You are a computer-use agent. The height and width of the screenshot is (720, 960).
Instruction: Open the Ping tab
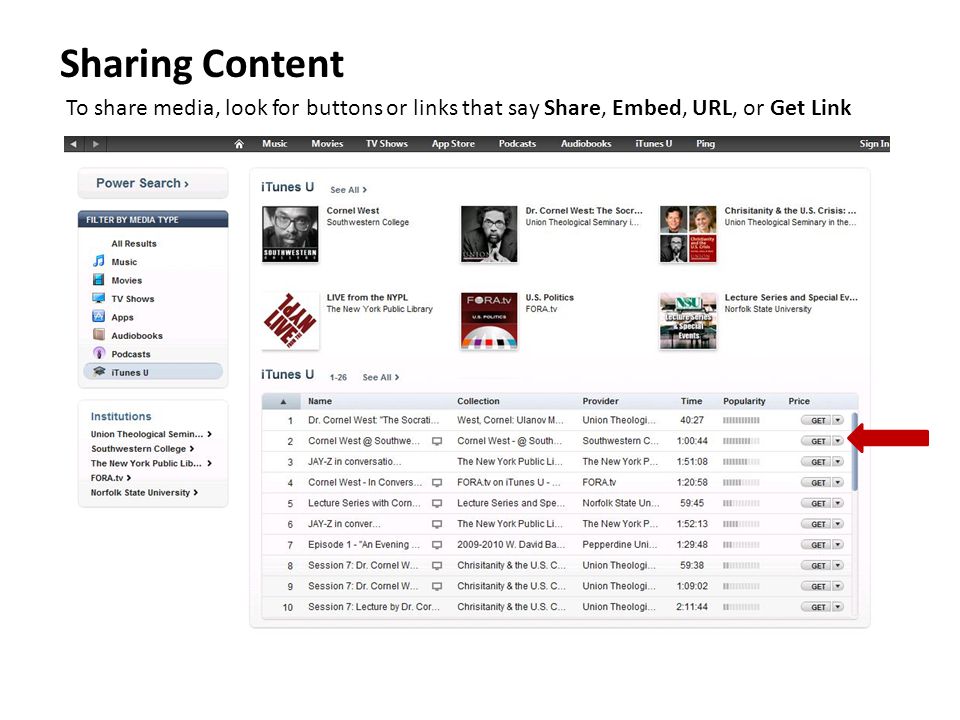point(705,144)
